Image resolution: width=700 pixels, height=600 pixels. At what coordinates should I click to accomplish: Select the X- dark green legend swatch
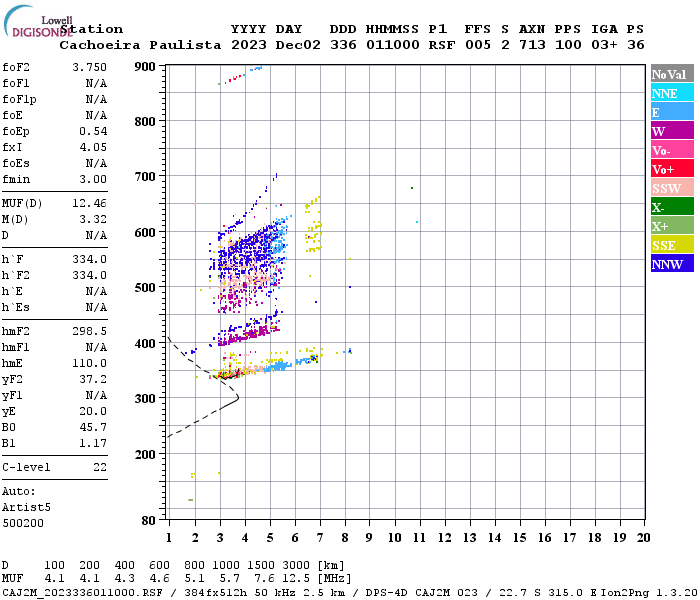(x=672, y=207)
